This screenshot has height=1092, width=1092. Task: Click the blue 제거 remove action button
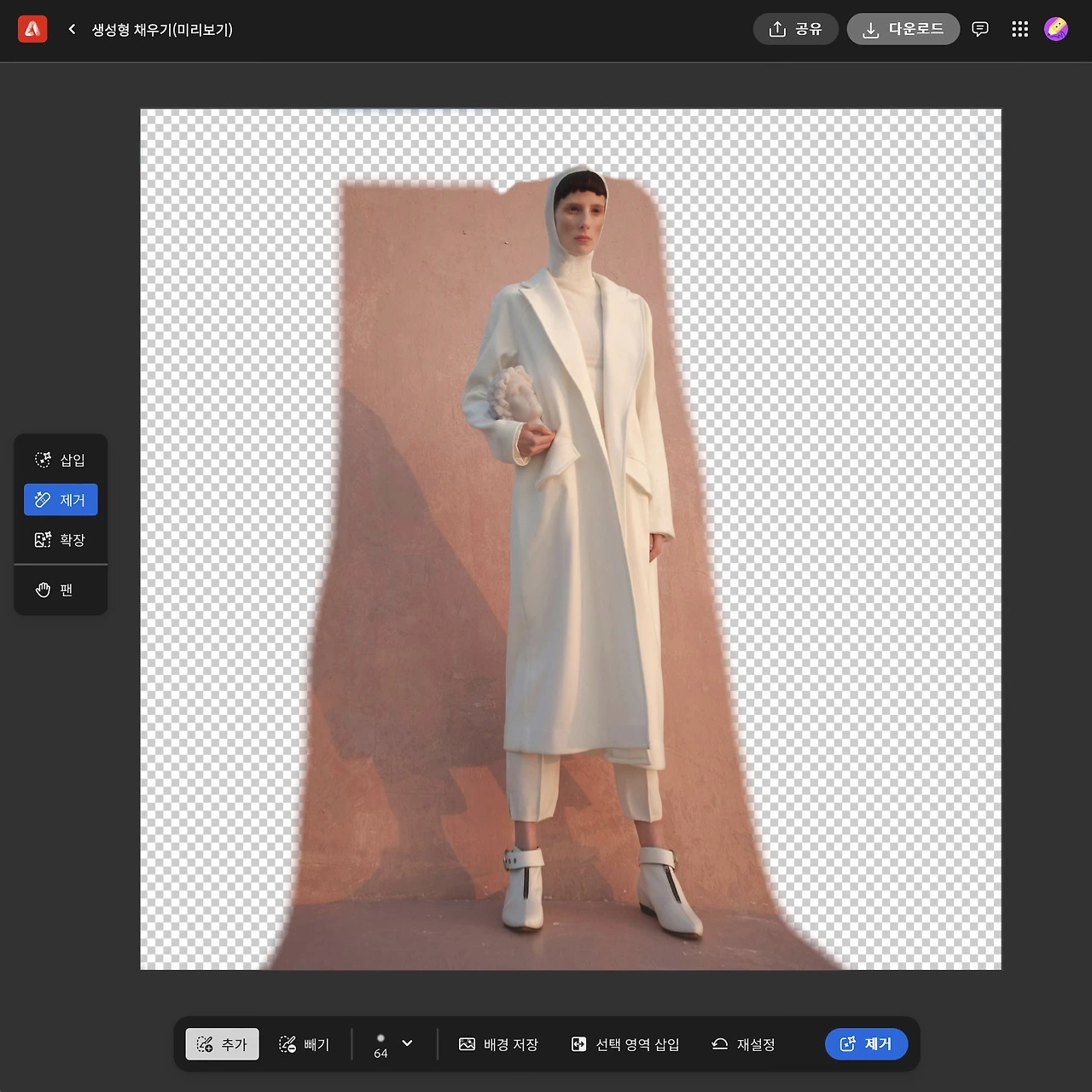click(x=866, y=1044)
